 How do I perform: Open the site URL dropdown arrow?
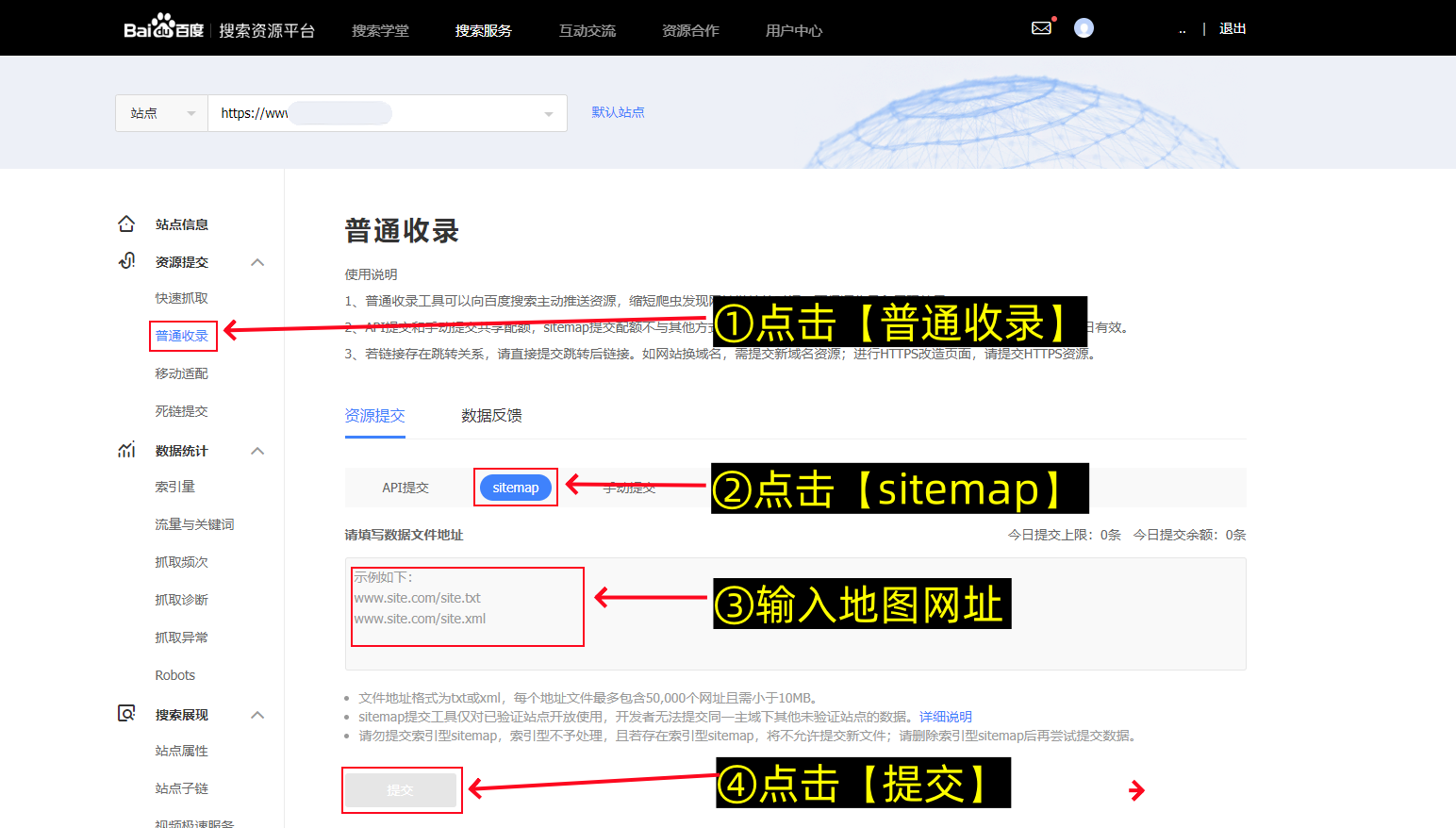(x=548, y=113)
